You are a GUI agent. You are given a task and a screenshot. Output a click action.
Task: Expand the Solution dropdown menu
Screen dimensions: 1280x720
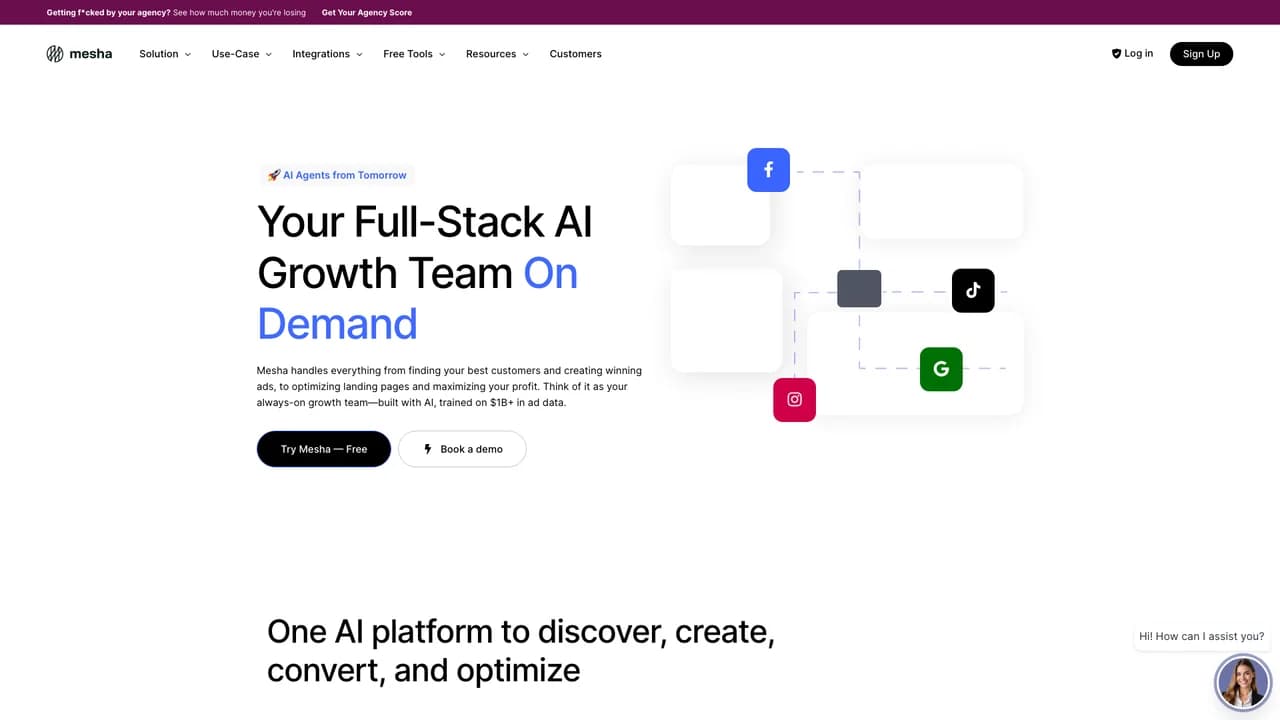coord(165,54)
